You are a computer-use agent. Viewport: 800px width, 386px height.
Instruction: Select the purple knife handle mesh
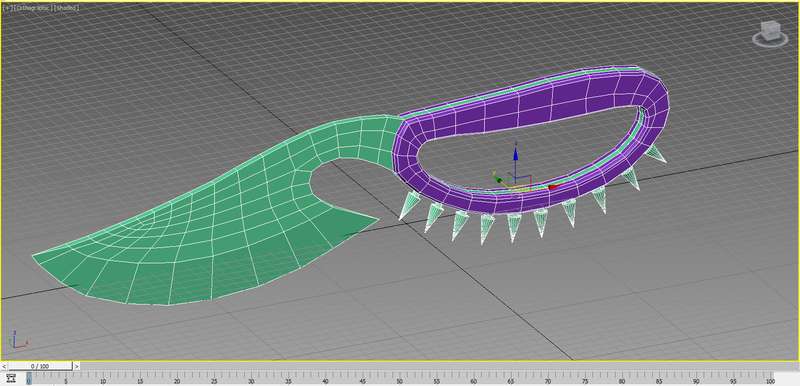tap(536, 102)
